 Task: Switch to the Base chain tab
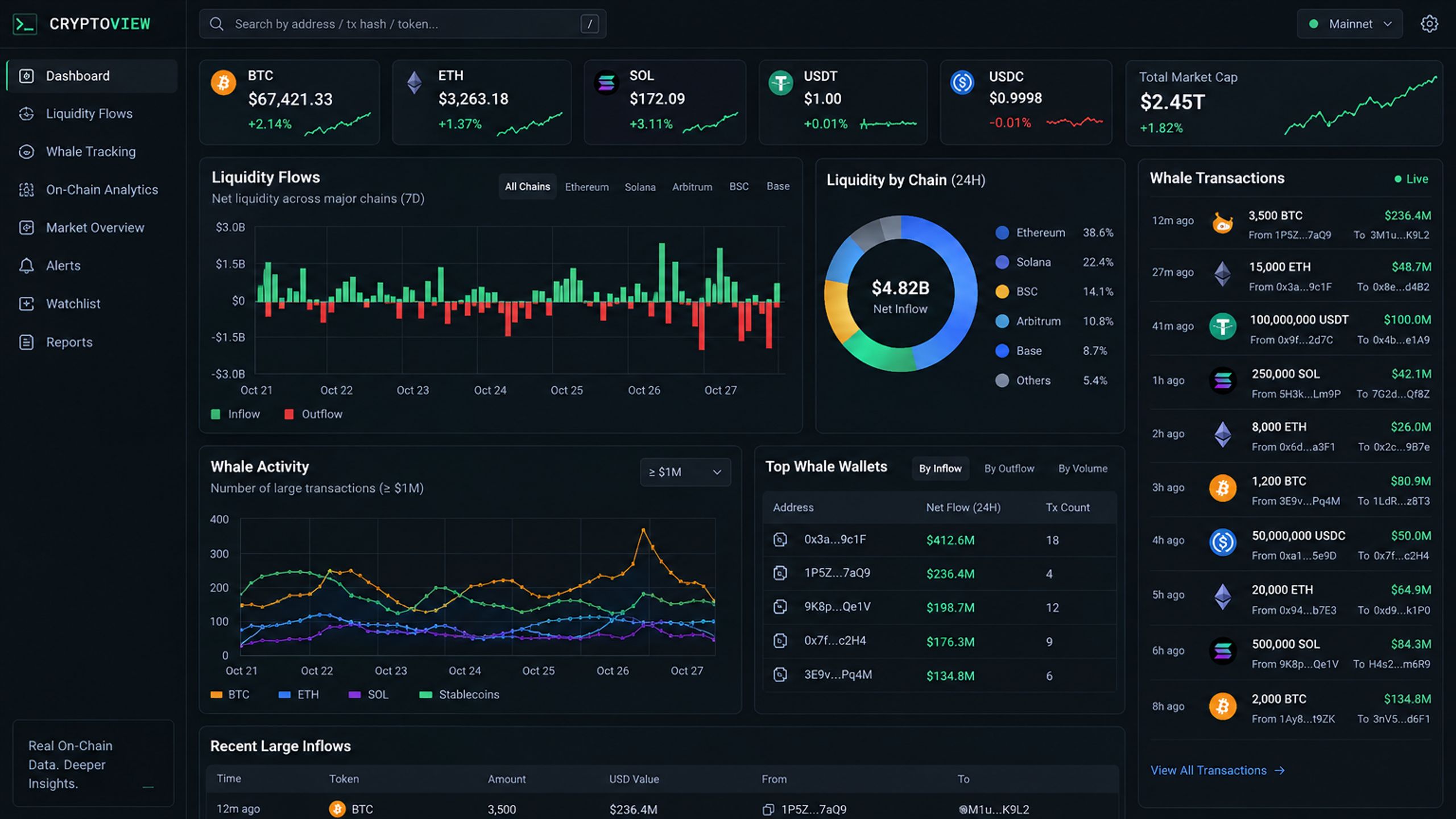(778, 187)
